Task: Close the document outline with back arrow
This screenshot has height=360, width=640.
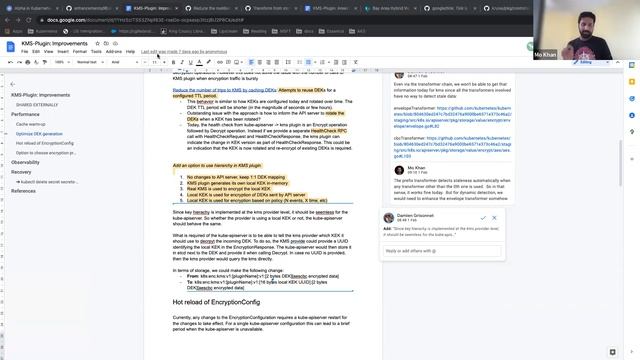Action: click(x=13, y=84)
